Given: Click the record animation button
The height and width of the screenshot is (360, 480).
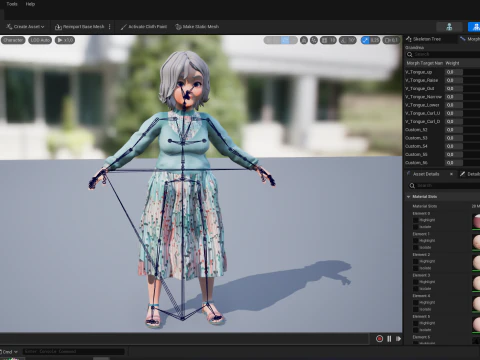Looking at the screenshot, I should pos(379,339).
